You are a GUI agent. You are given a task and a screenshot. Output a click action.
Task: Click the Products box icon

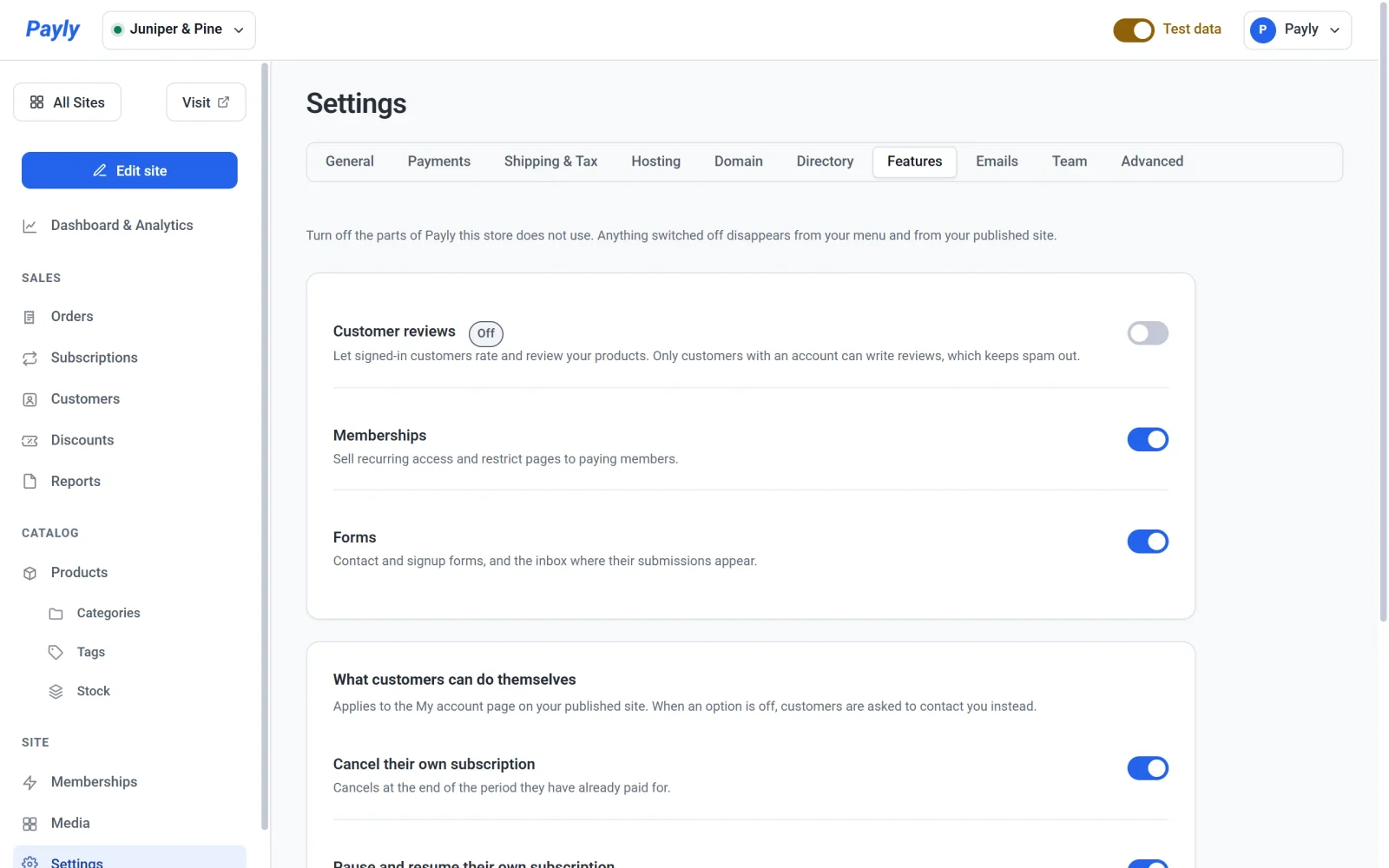coord(30,573)
